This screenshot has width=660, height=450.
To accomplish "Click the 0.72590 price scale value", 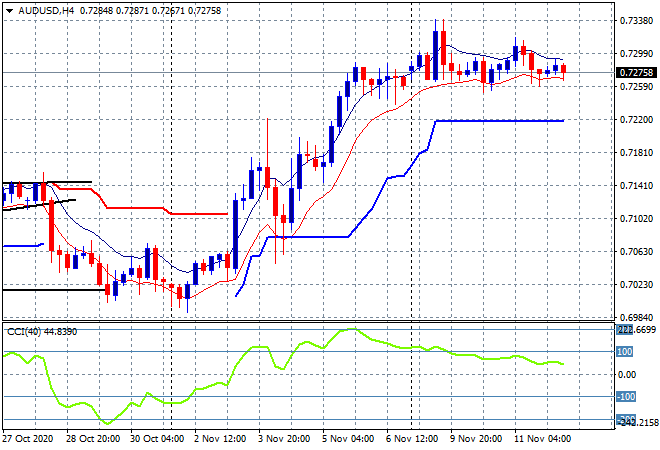I will (x=636, y=86).
